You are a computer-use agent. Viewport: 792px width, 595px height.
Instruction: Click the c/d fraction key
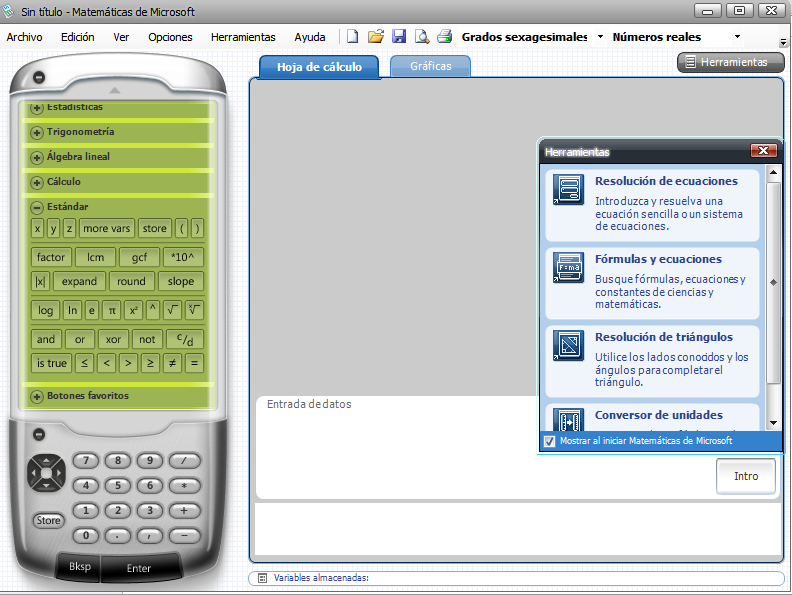click(x=185, y=339)
